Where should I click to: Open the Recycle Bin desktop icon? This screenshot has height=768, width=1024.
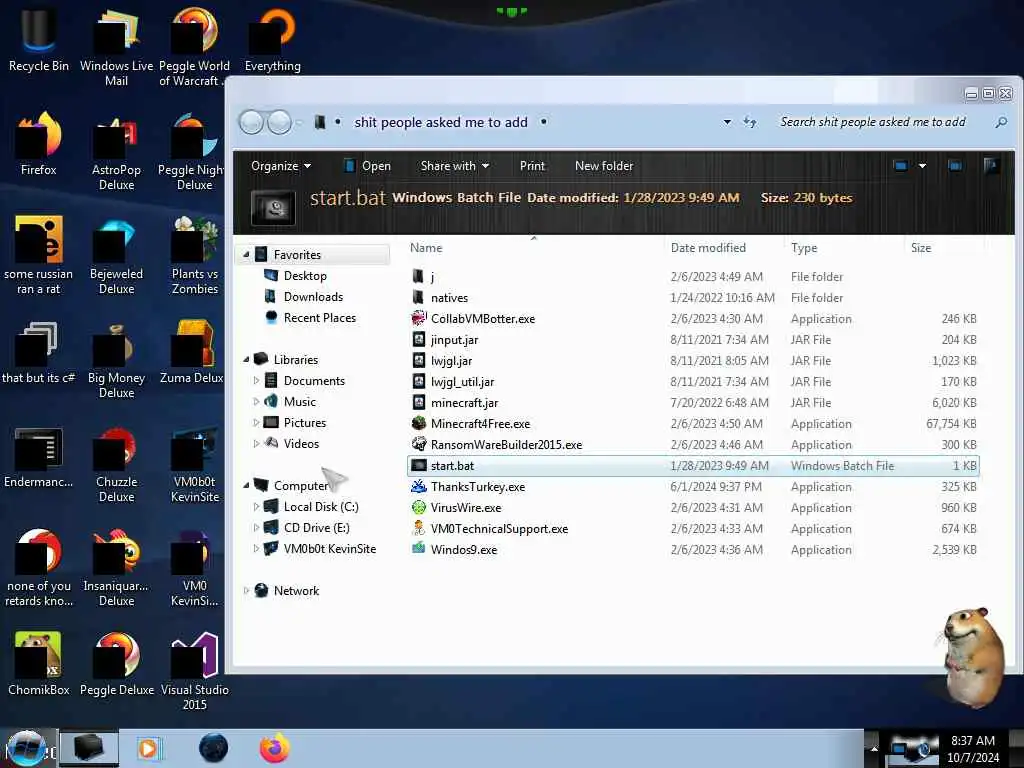(38, 39)
